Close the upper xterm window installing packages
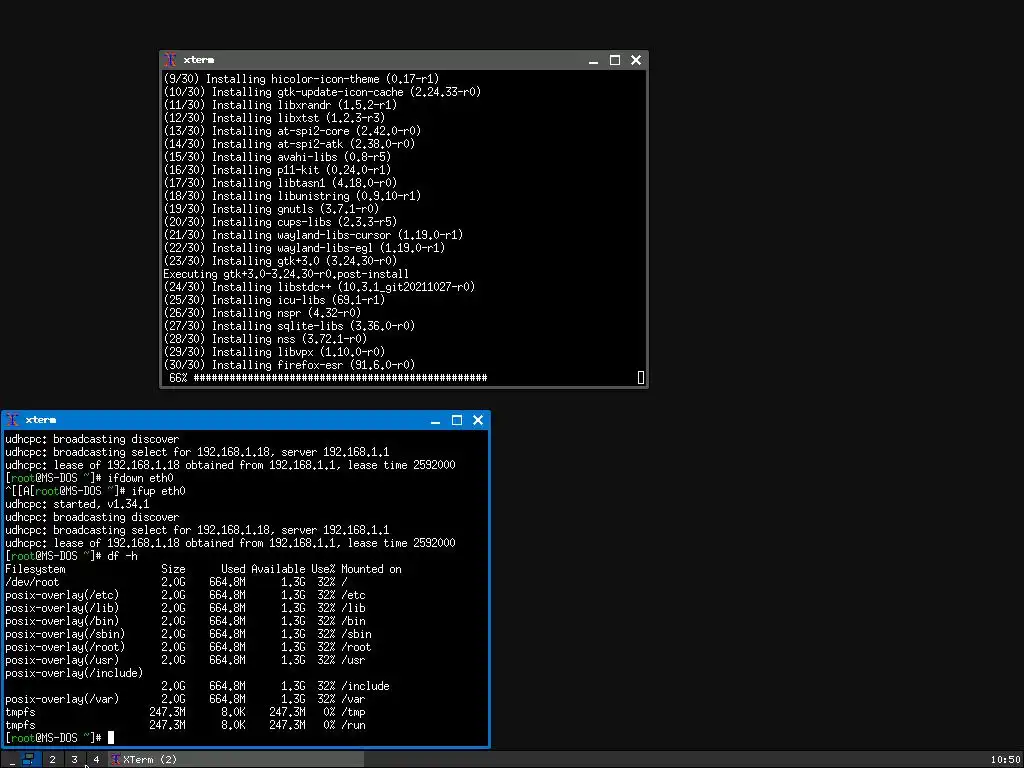 [635, 60]
